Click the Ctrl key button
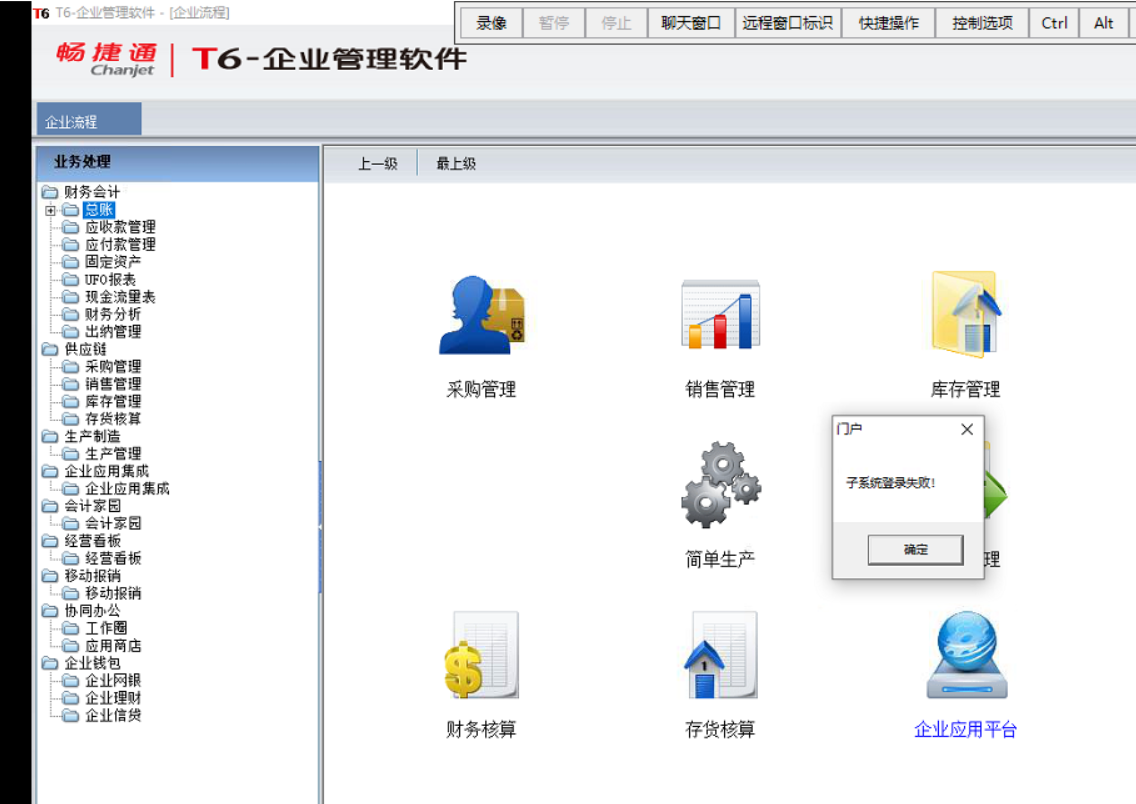Viewport: 1136px width, 804px height. click(x=1054, y=23)
